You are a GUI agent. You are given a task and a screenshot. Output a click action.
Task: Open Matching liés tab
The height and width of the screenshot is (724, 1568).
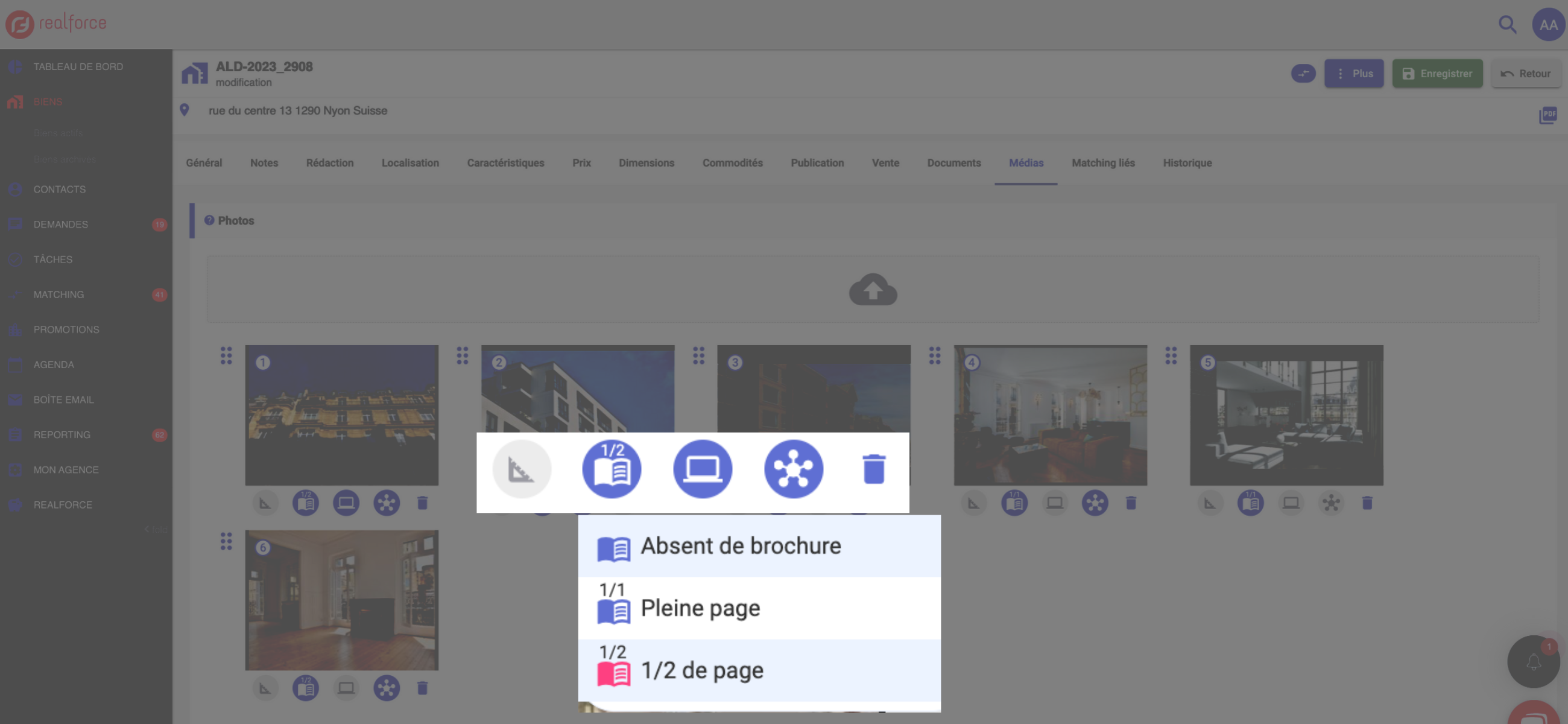pos(1103,163)
